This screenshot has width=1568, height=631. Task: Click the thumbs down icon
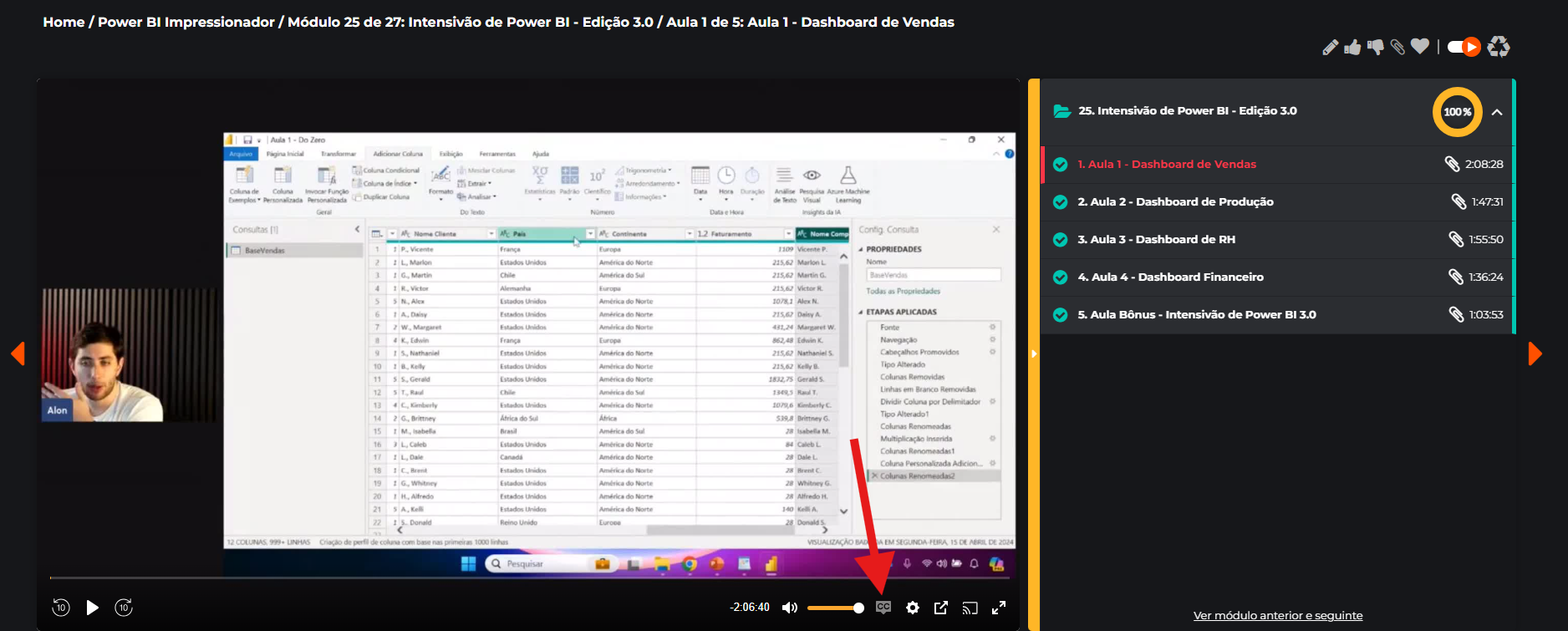(x=1375, y=48)
